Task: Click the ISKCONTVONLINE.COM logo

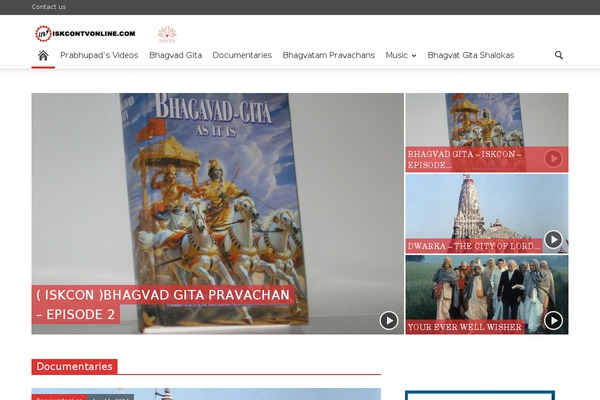Action: click(x=85, y=34)
